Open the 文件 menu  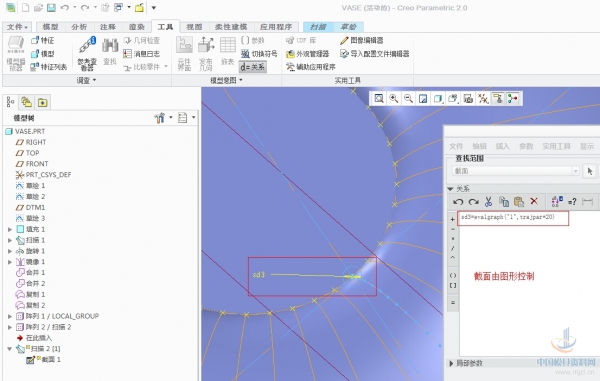click(x=18, y=27)
